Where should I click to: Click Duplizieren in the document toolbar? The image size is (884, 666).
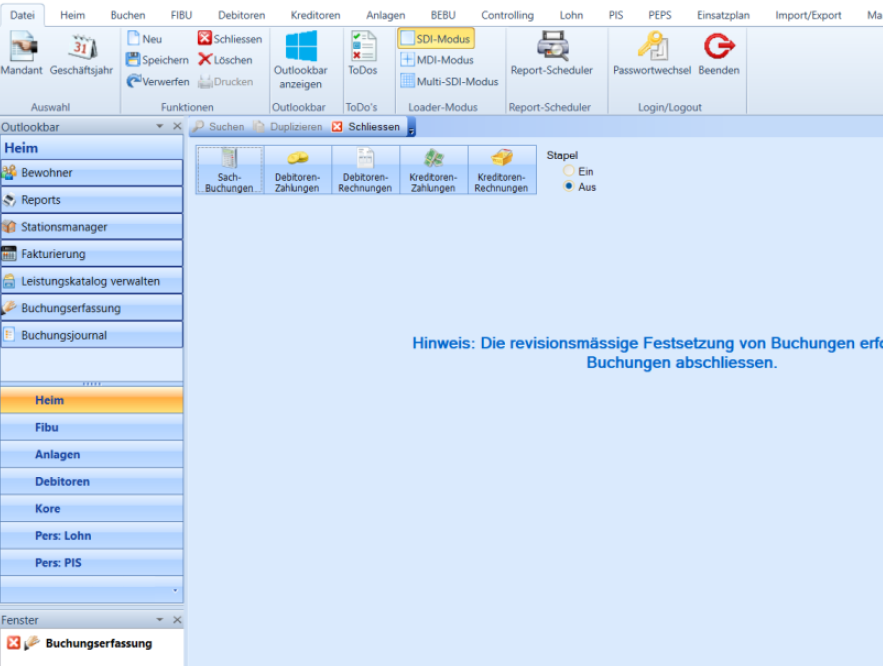point(288,127)
